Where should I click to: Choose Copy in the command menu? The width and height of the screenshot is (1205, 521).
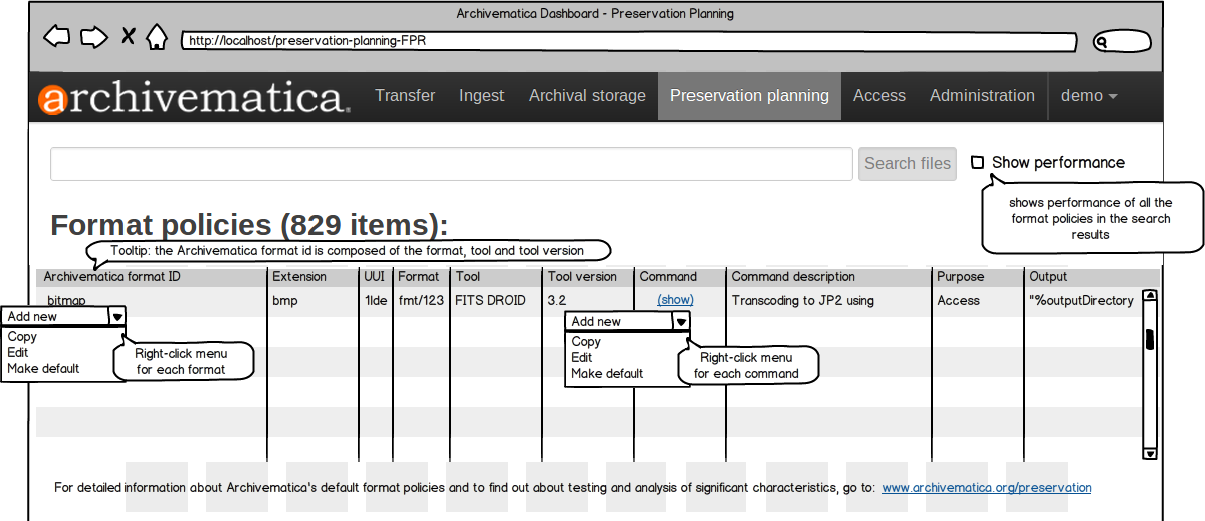coord(586,342)
